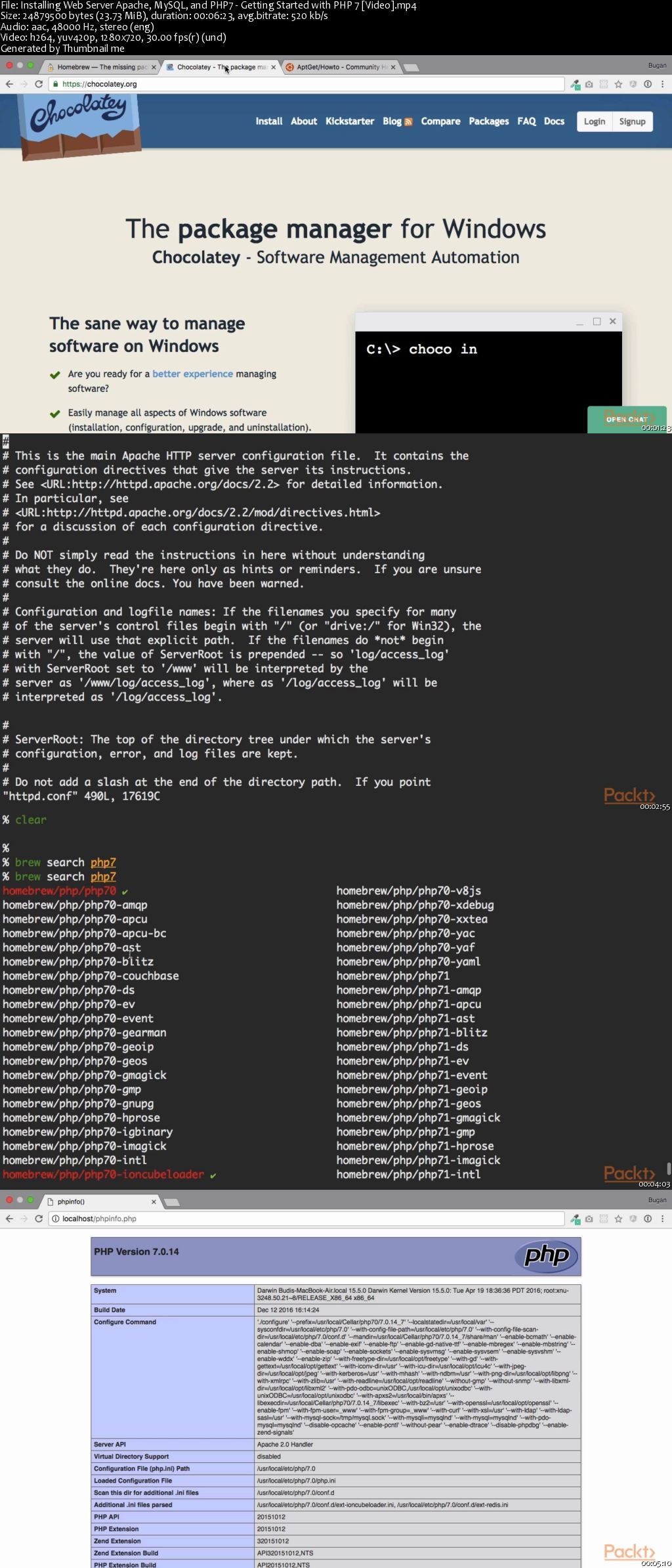Open the Kickstarter nav link
This screenshot has width=672, height=1568.
click(350, 121)
